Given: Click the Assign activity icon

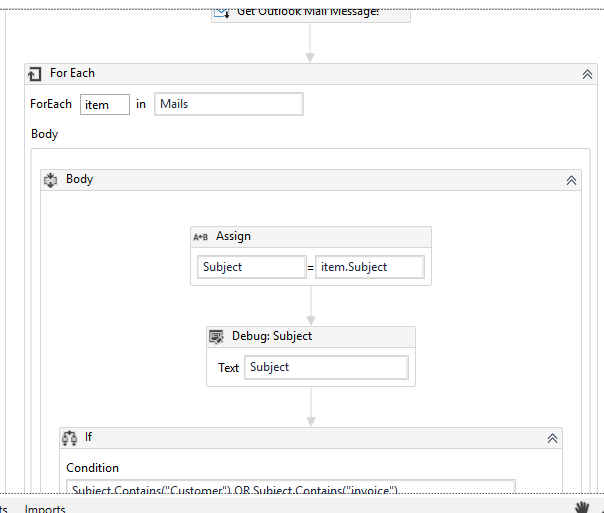Looking at the screenshot, I should click(x=200, y=237).
